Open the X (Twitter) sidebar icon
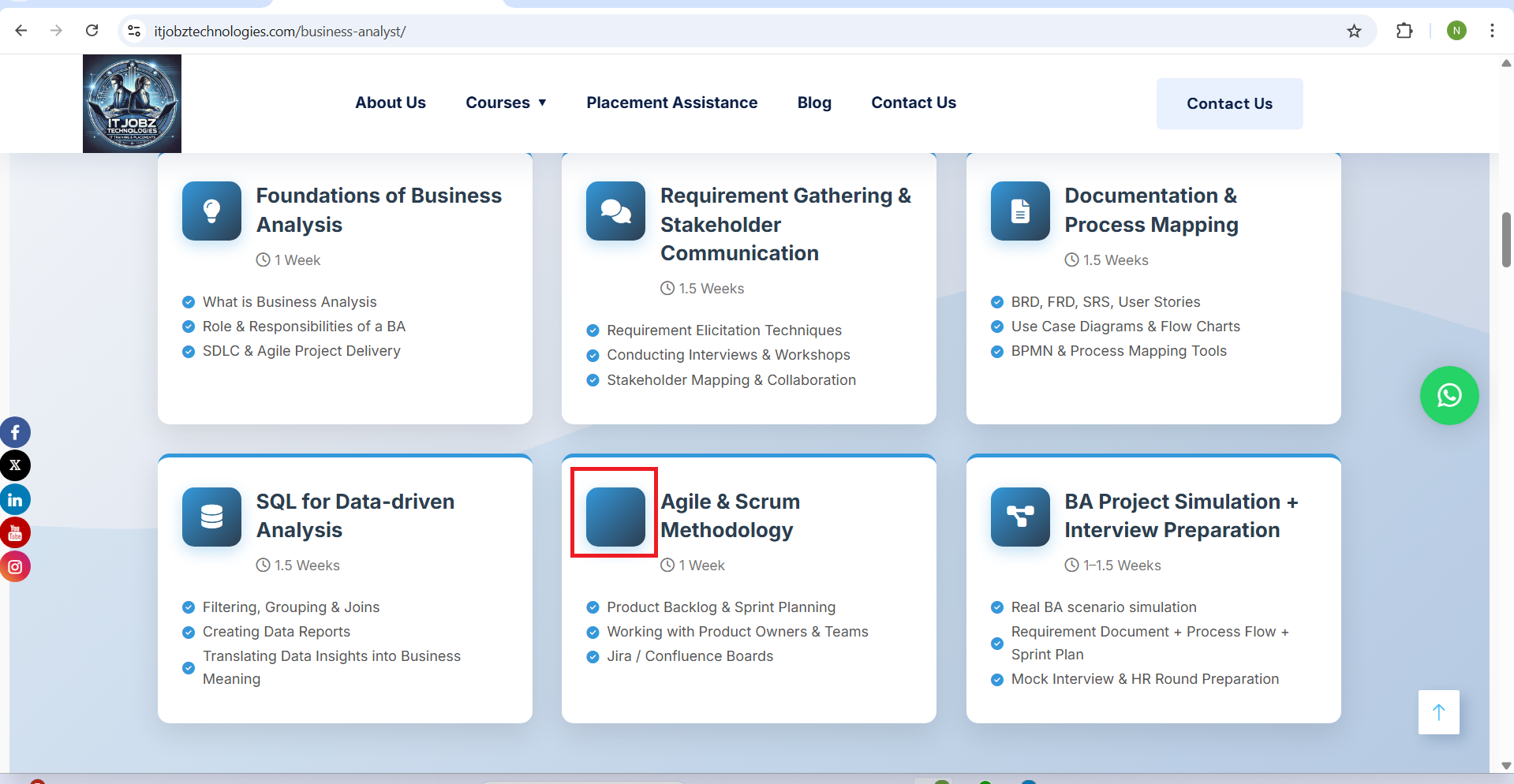Screen dimensions: 1514x784 (x=15, y=465)
